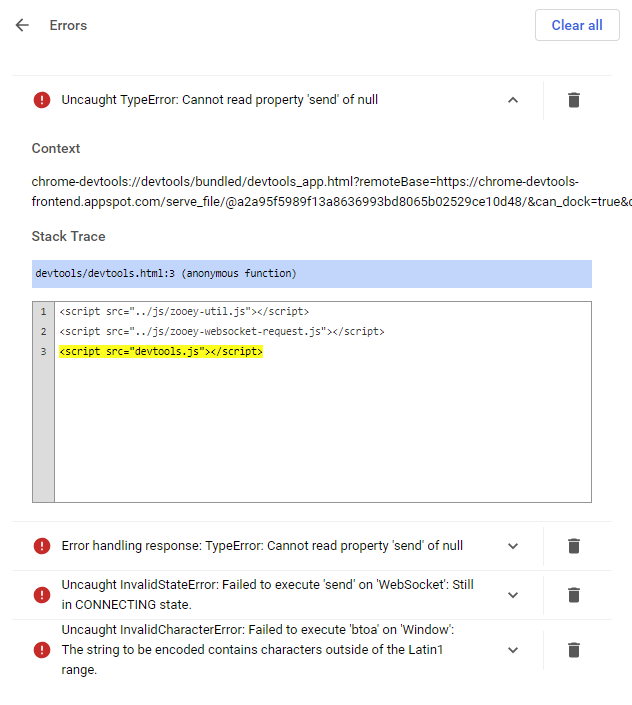The height and width of the screenshot is (705, 632).
Task: Click the chrome-devtools context URL text
Action: pos(332,192)
